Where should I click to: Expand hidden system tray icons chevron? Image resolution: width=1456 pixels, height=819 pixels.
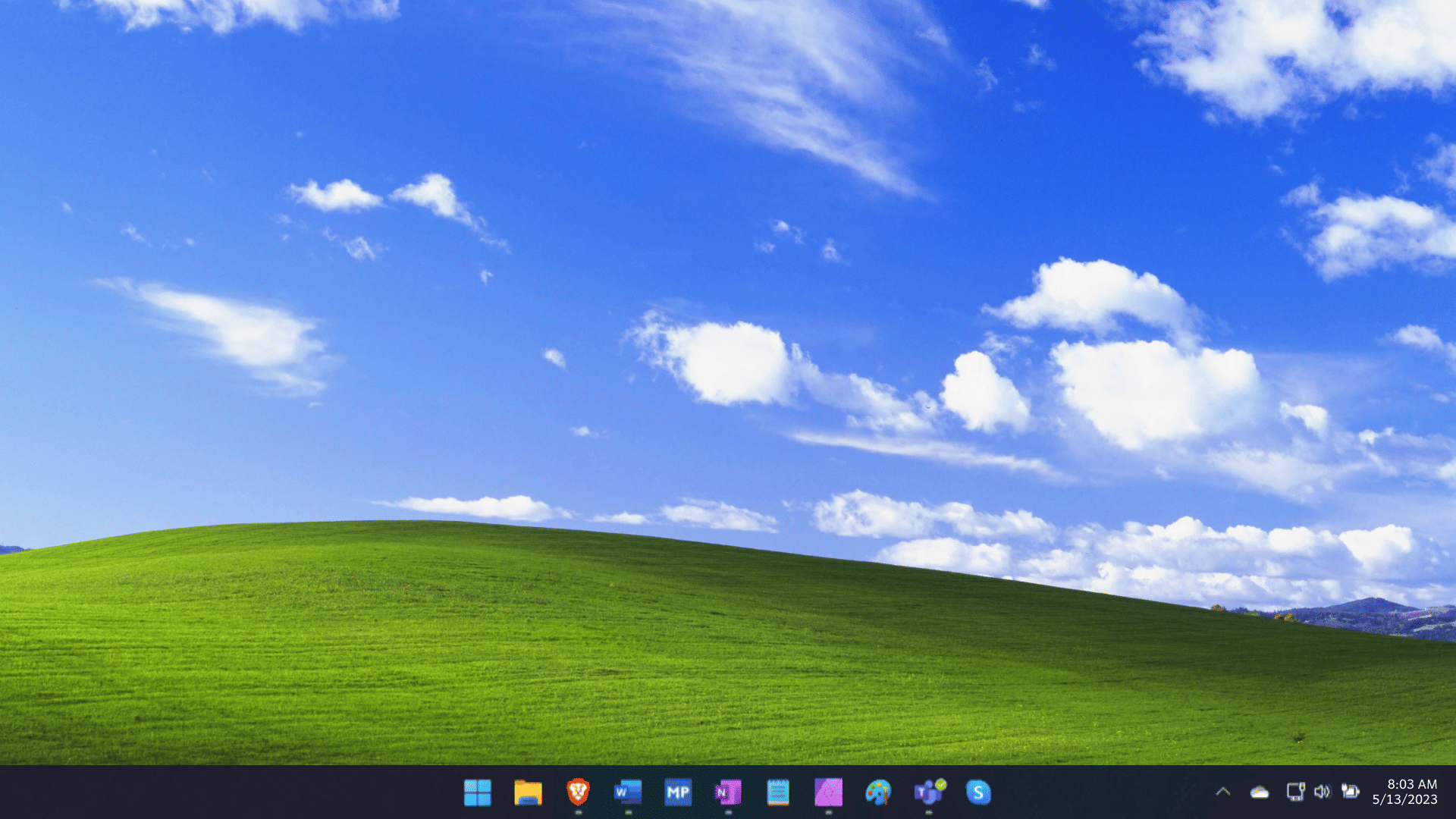click(x=1222, y=792)
